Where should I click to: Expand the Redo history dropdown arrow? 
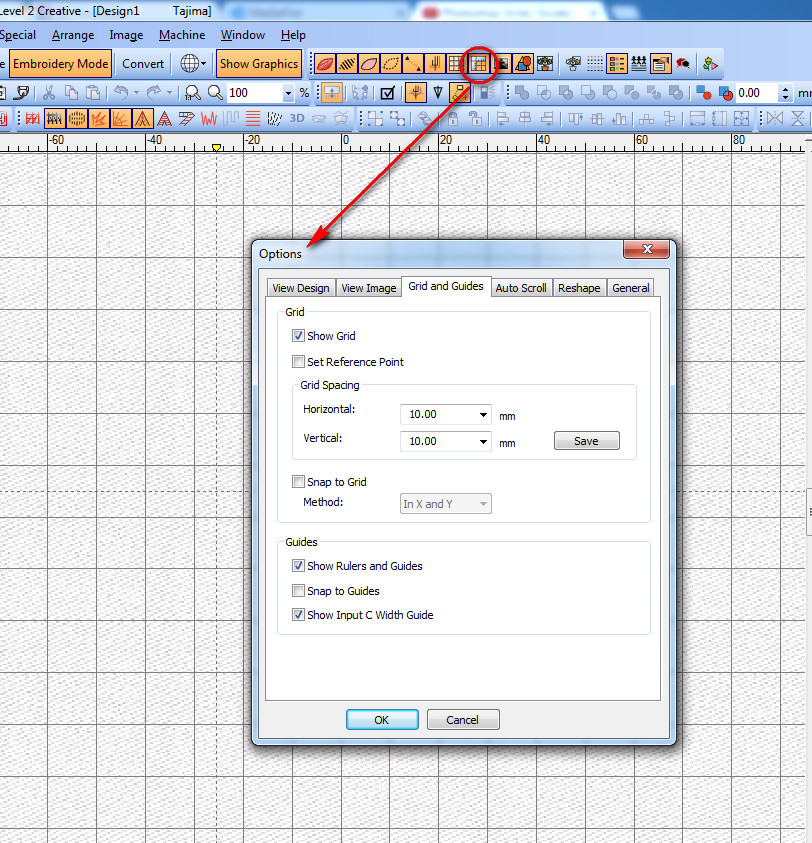(169, 93)
